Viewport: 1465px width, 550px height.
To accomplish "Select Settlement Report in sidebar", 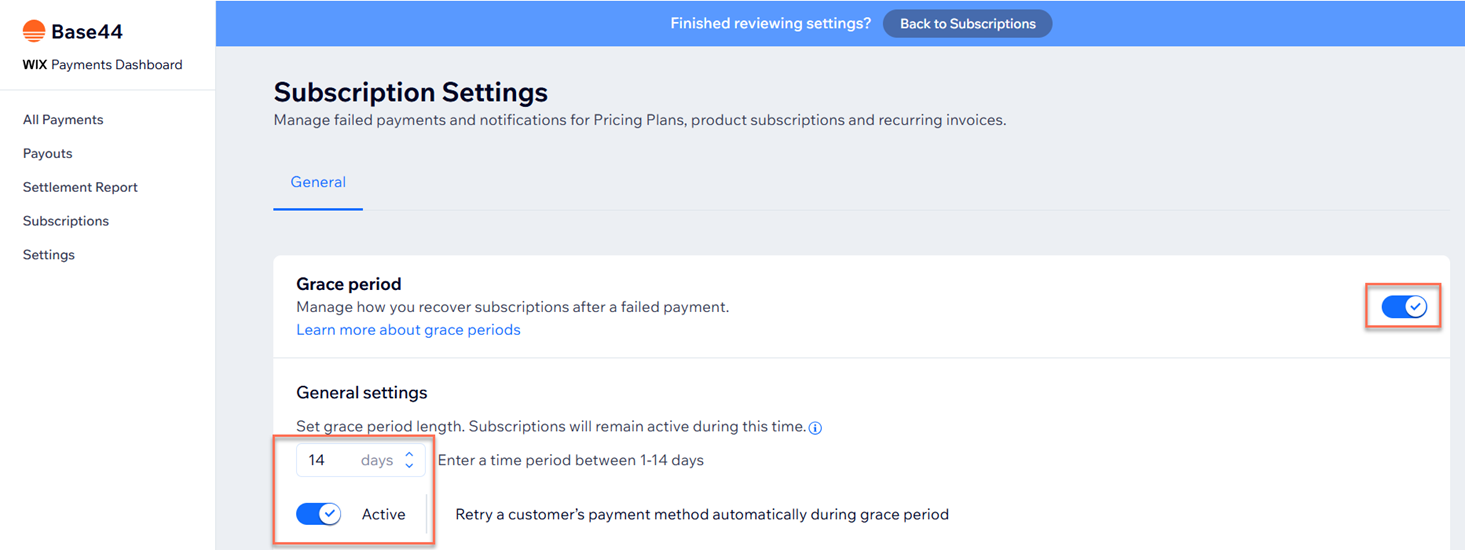I will coord(80,187).
